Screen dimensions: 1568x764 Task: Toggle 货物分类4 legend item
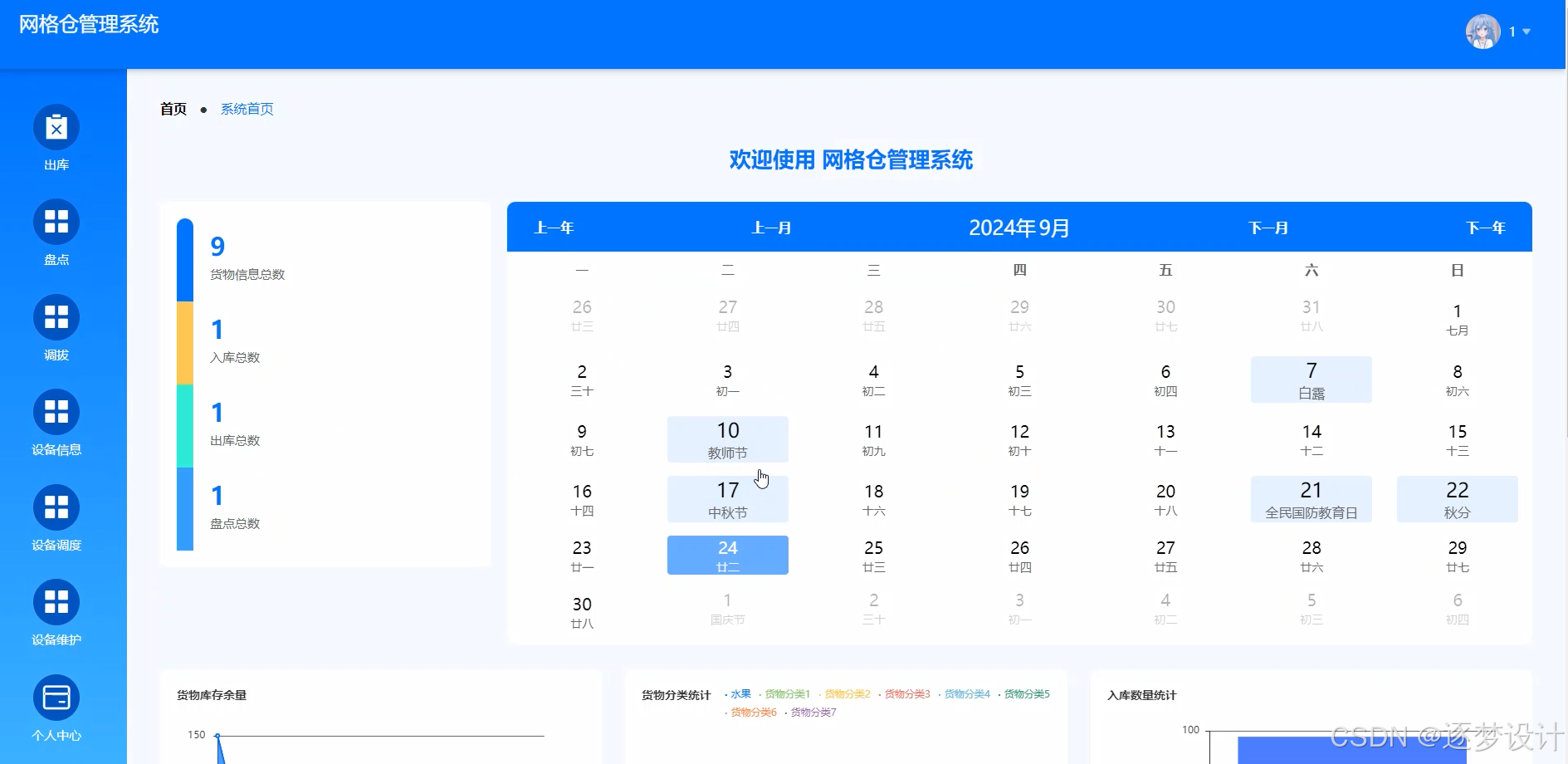pos(964,694)
